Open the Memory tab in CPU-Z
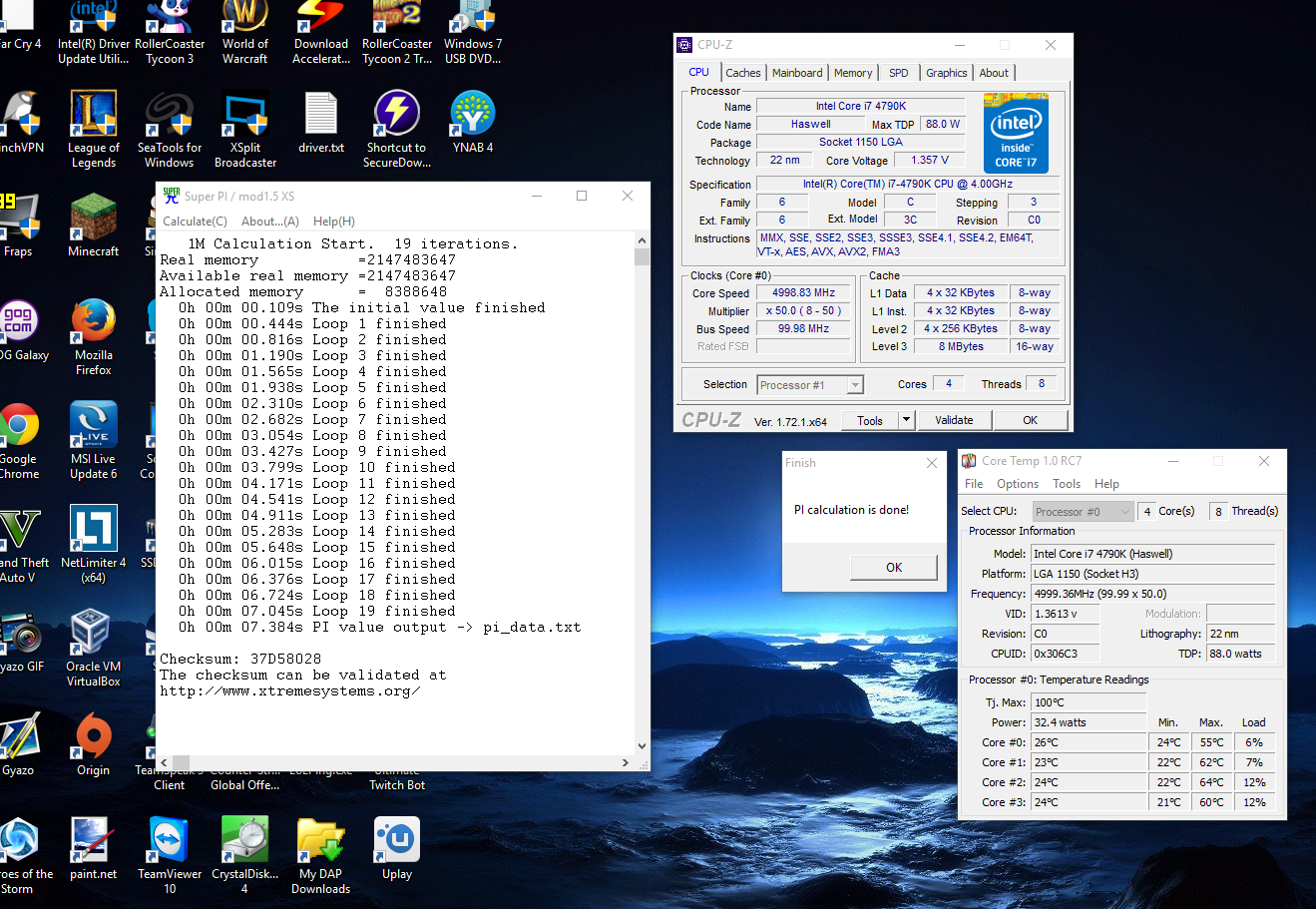The image size is (1316, 909). [853, 73]
